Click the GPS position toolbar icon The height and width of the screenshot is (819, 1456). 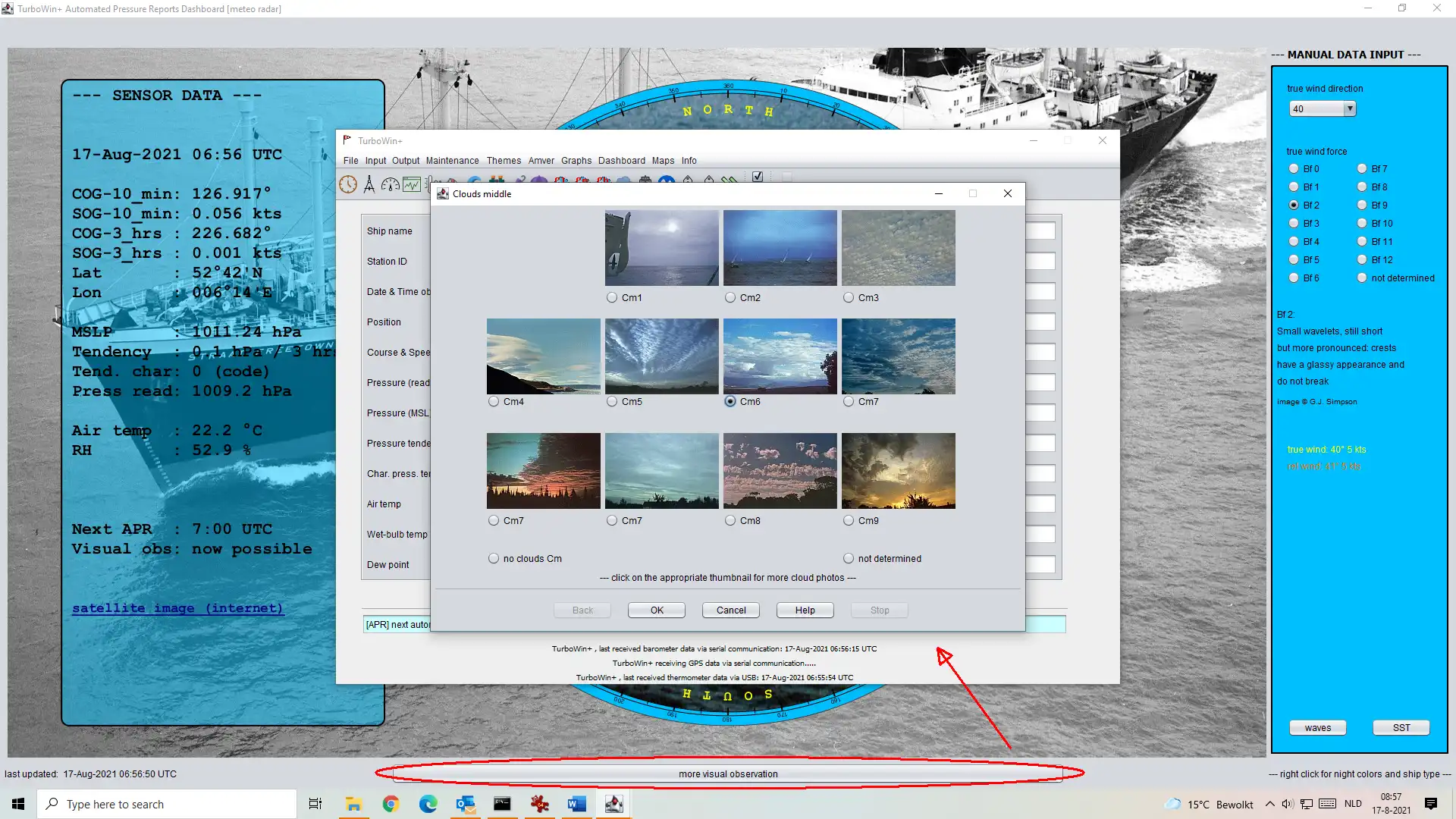click(369, 183)
